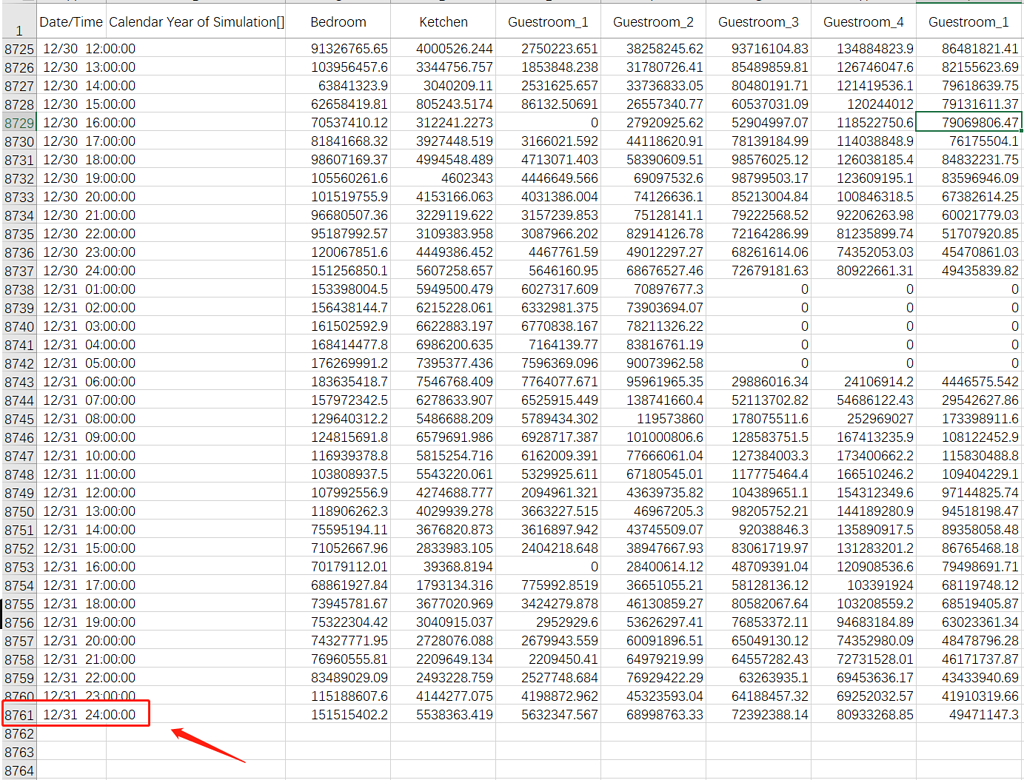This screenshot has height=780, width=1024.
Task: Click Bedroom value 70179112.01
Action: [x=338, y=566]
